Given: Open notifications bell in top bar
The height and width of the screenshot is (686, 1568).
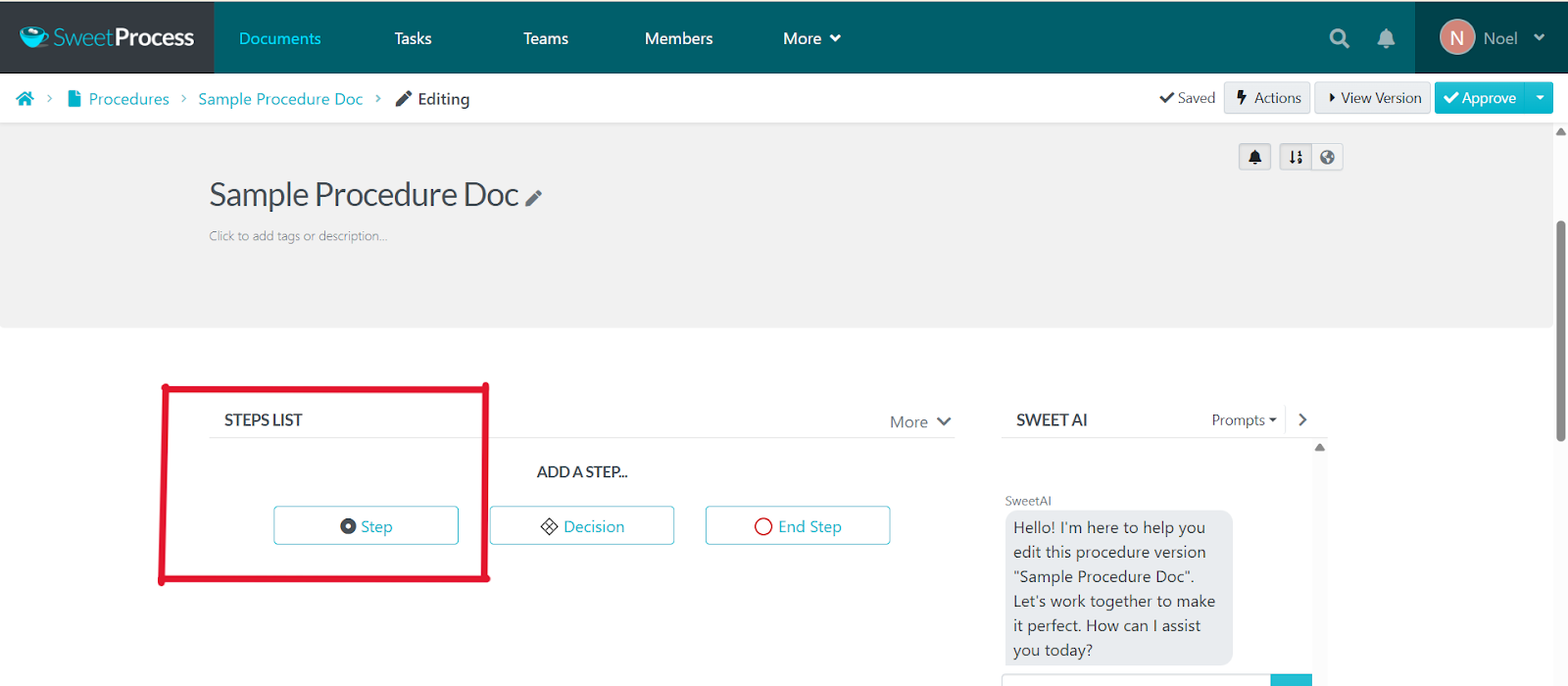Looking at the screenshot, I should (x=1386, y=38).
